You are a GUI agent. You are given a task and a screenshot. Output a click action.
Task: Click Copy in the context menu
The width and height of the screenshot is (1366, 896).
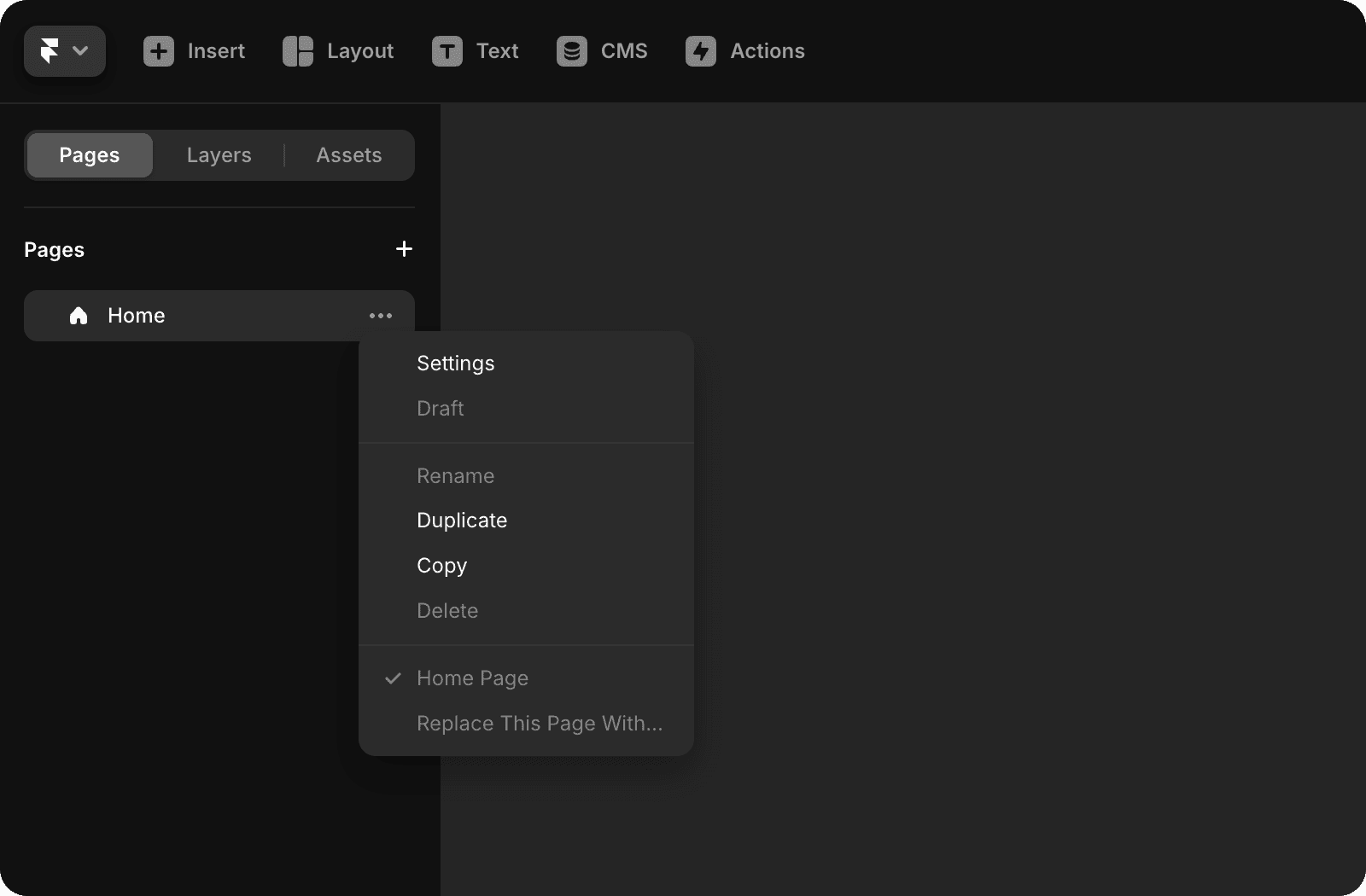pyautogui.click(x=441, y=566)
